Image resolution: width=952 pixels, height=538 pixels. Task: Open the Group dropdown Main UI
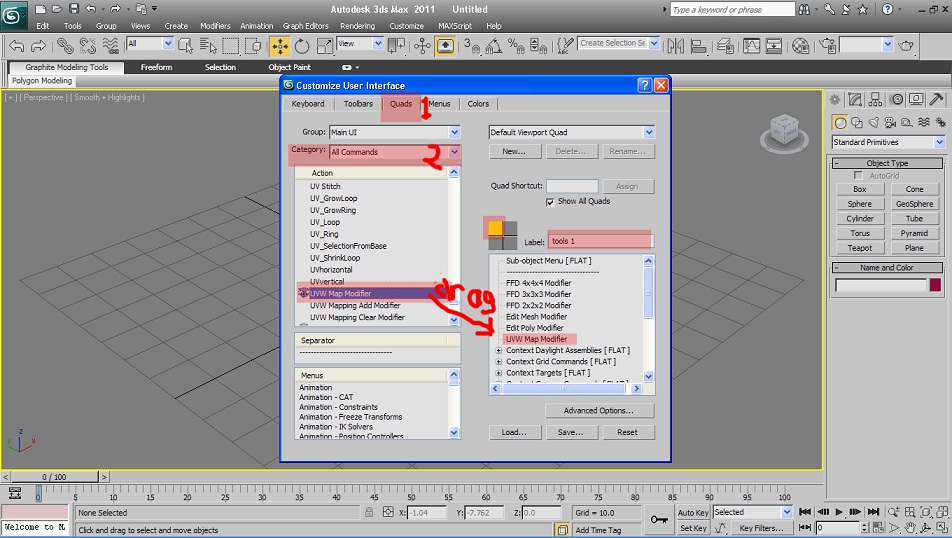point(395,132)
